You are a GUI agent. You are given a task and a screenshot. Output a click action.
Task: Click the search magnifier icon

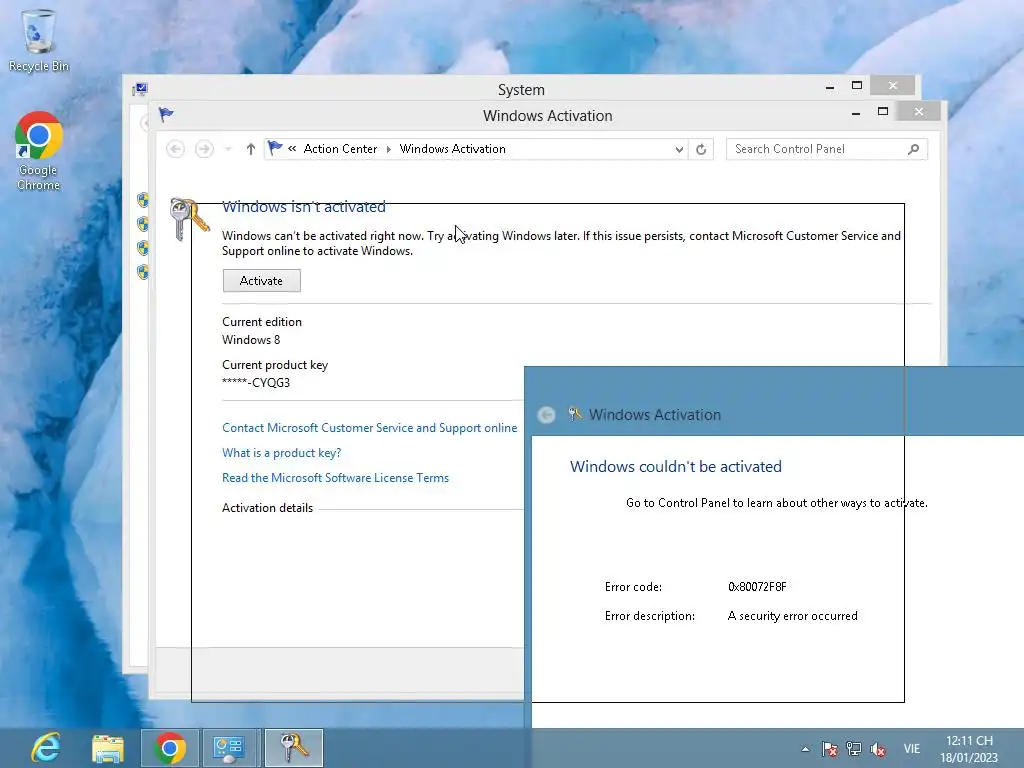(x=914, y=149)
